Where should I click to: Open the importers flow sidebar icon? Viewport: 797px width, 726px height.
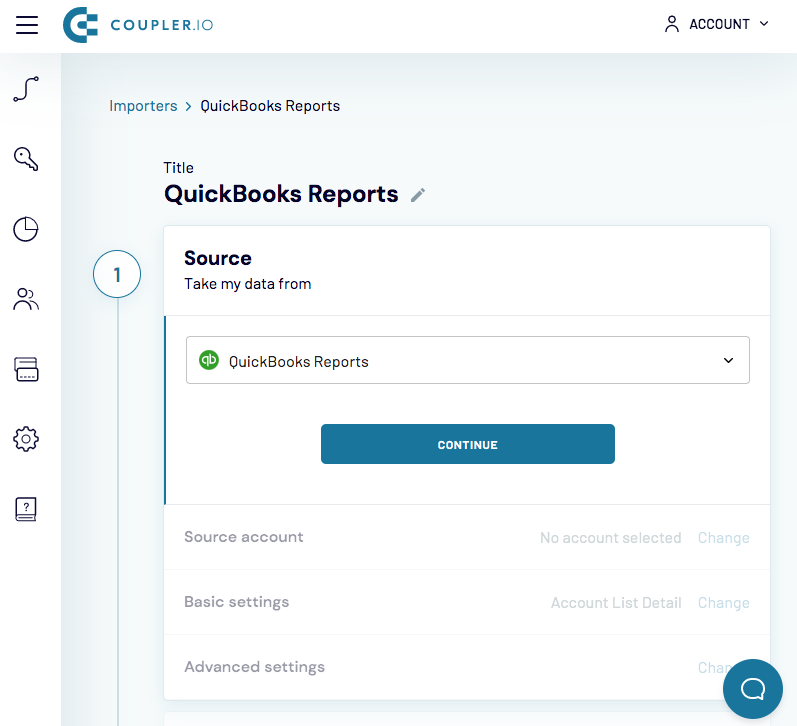coord(26,89)
